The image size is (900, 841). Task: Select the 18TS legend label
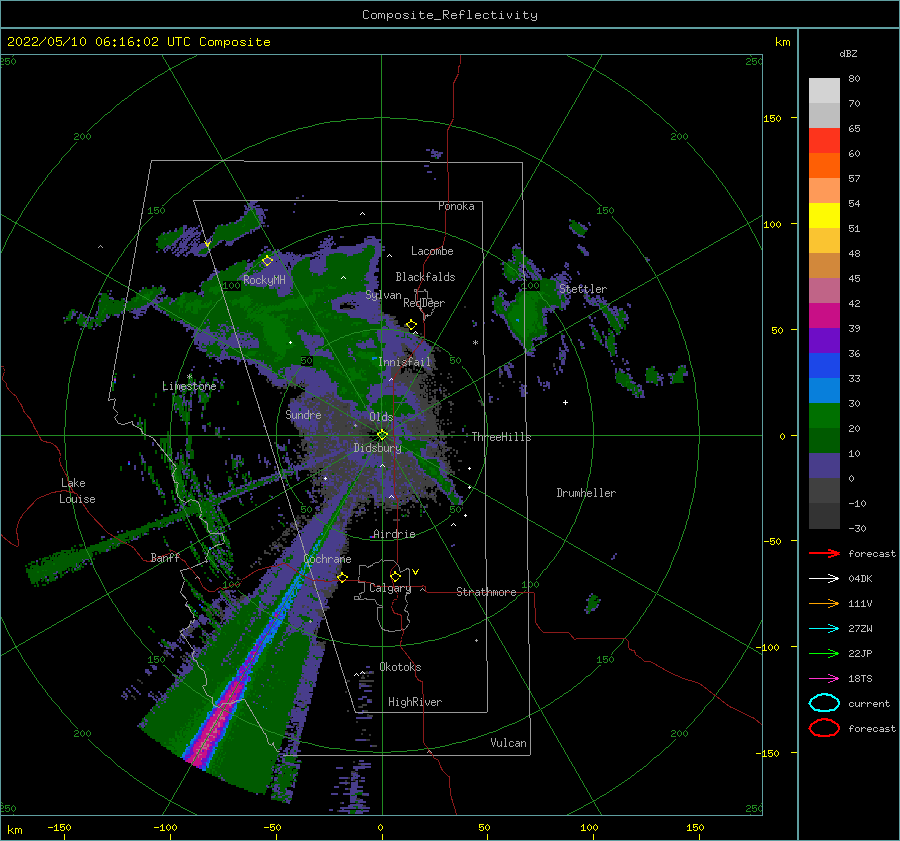860,679
